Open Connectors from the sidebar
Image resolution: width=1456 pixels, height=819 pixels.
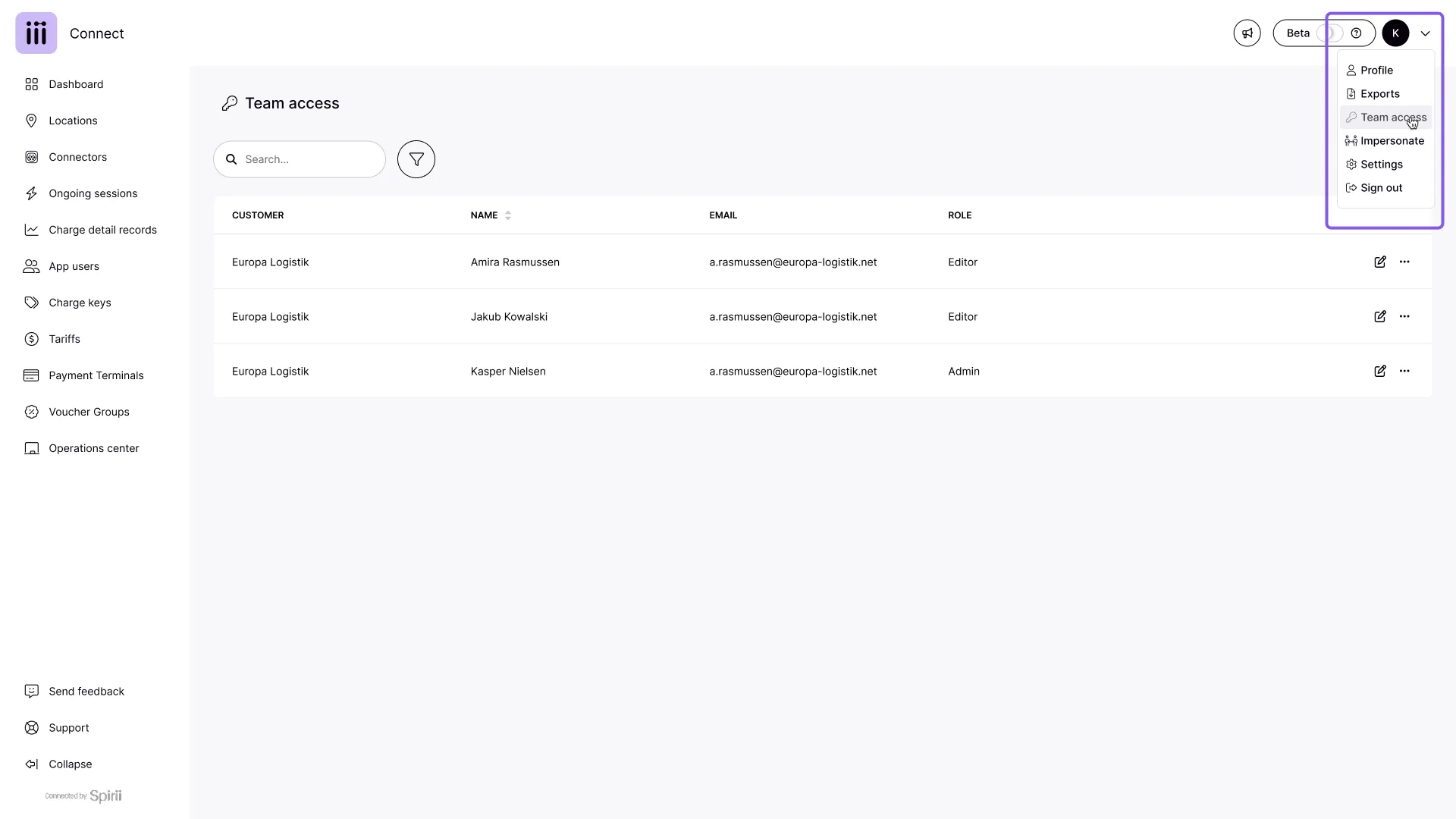(77, 157)
